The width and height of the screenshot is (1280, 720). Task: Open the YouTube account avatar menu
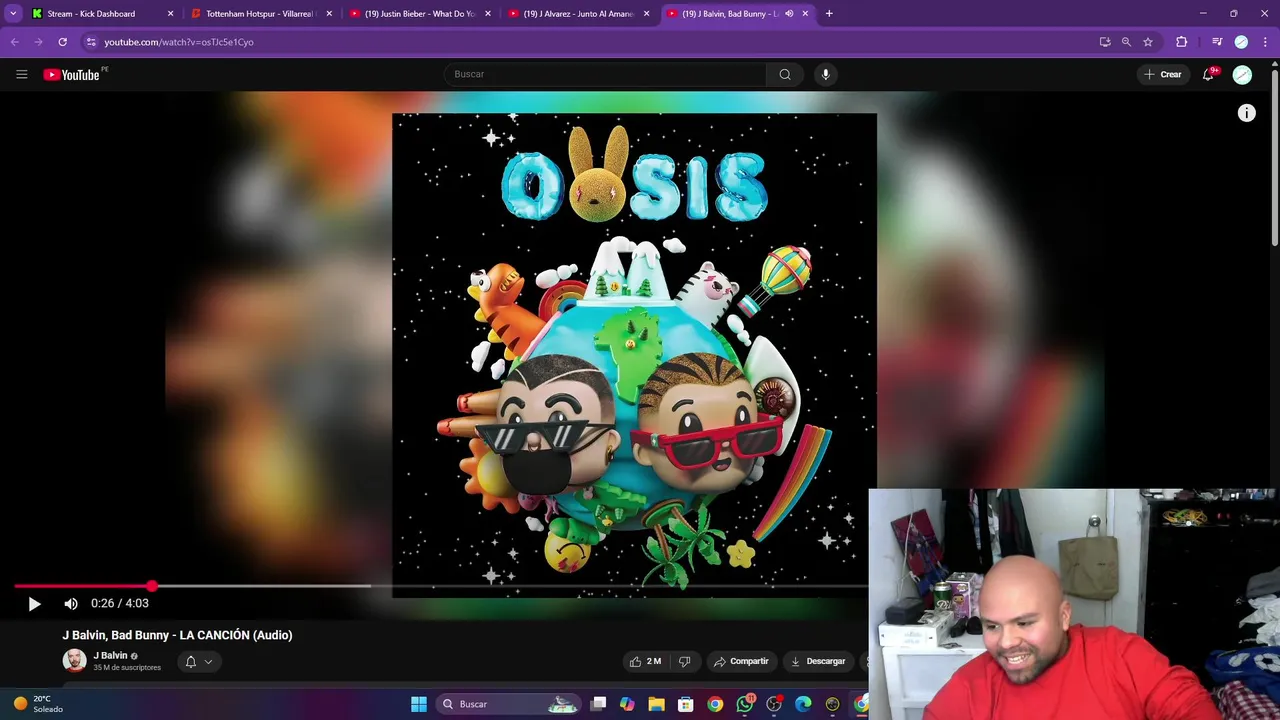pos(1242,74)
